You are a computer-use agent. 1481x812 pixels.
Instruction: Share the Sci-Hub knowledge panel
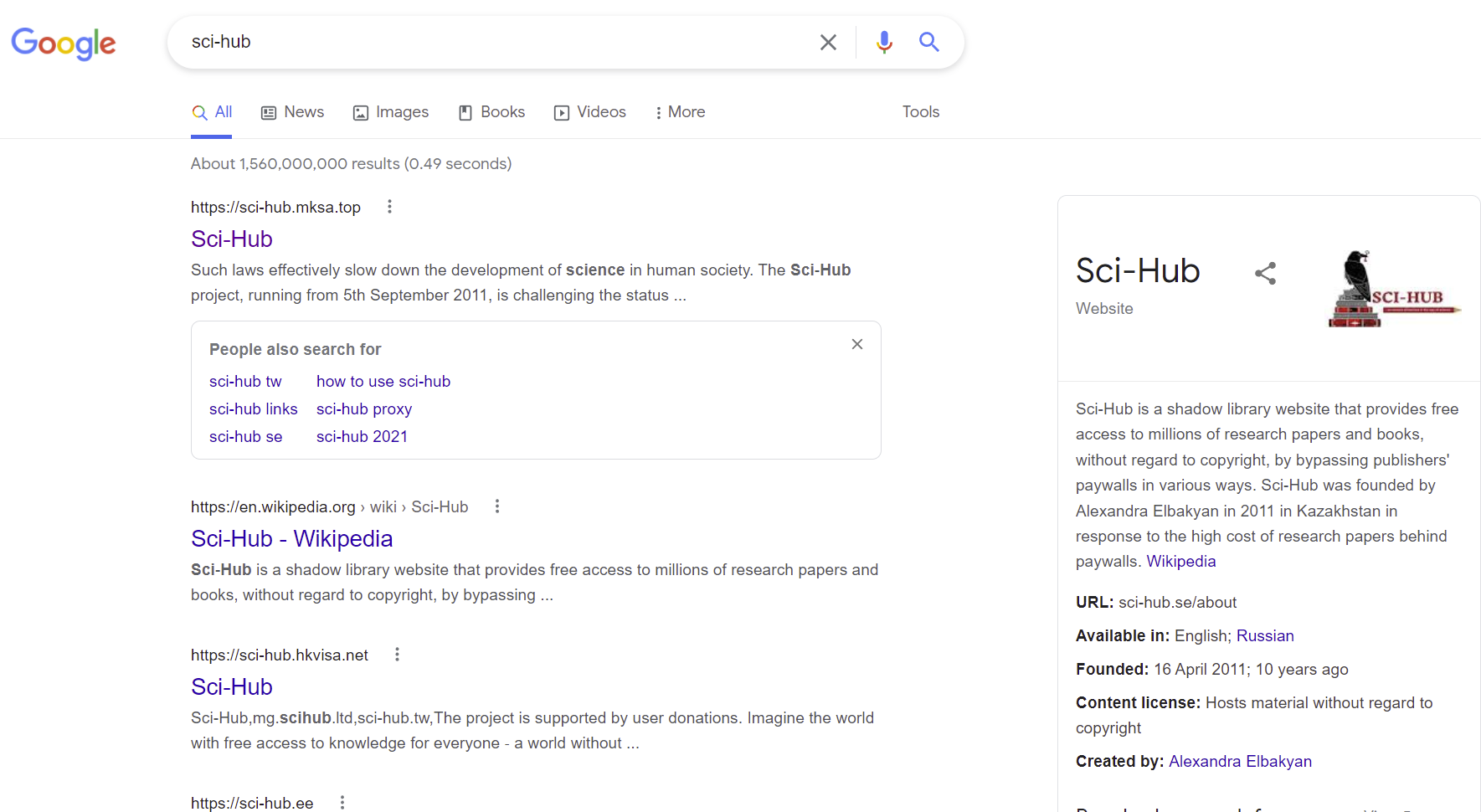[x=1265, y=273]
